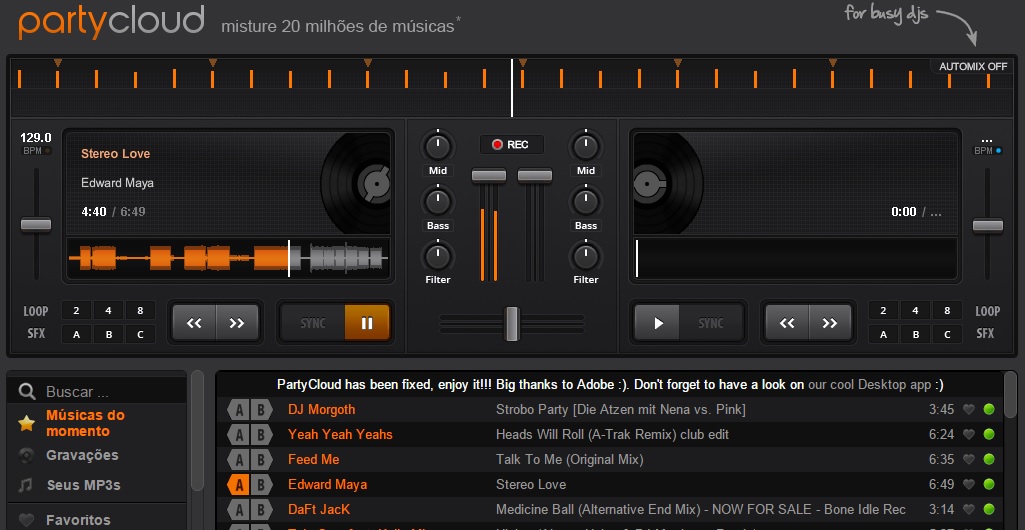
Task: Click fast-forward button on right deck
Action: point(830,323)
